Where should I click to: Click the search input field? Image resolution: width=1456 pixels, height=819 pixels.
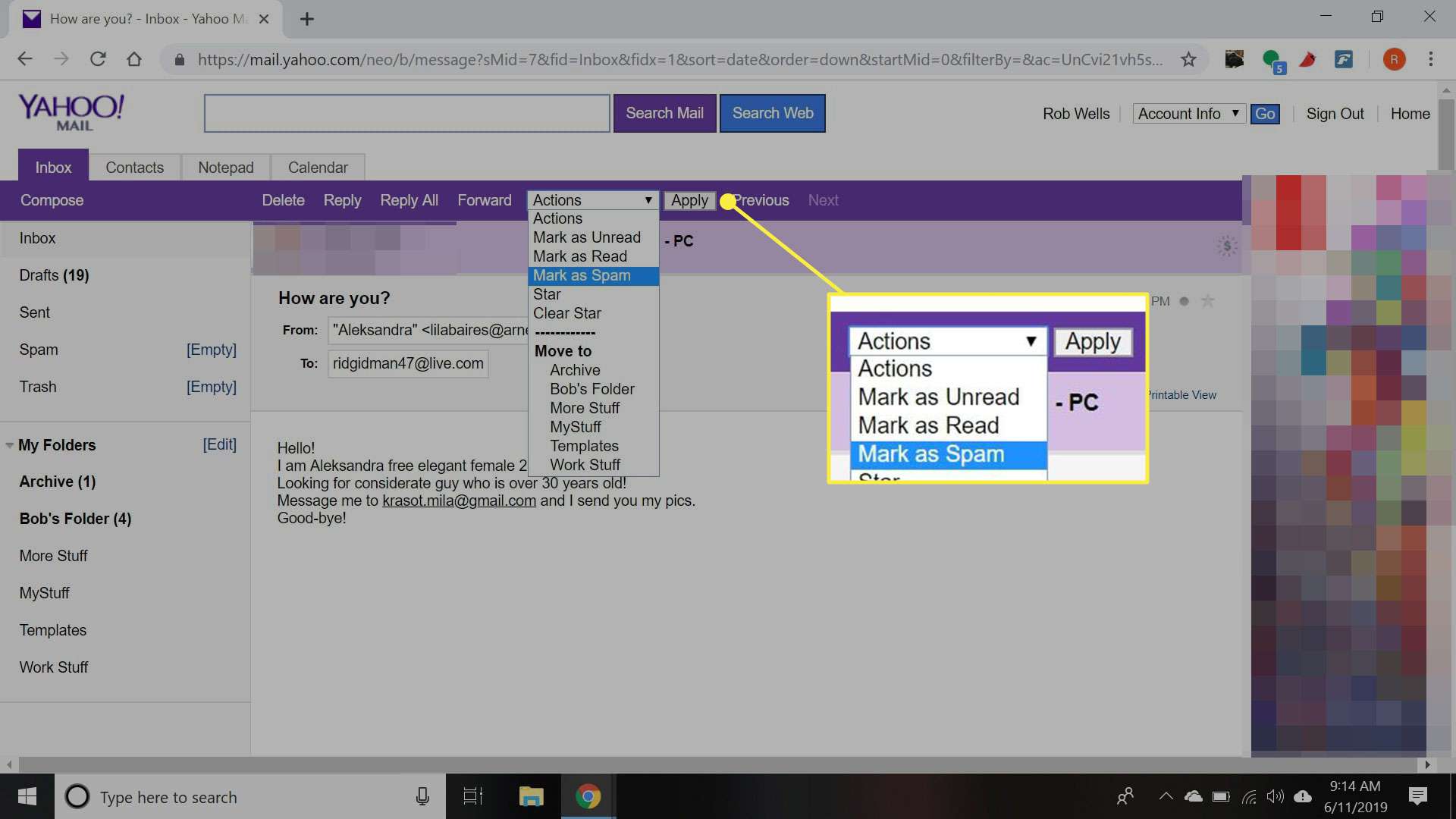click(x=407, y=113)
